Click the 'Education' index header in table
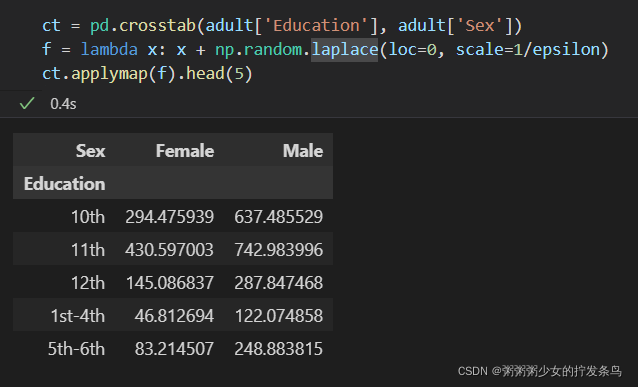The height and width of the screenshot is (387, 638). pyautogui.click(x=64, y=184)
